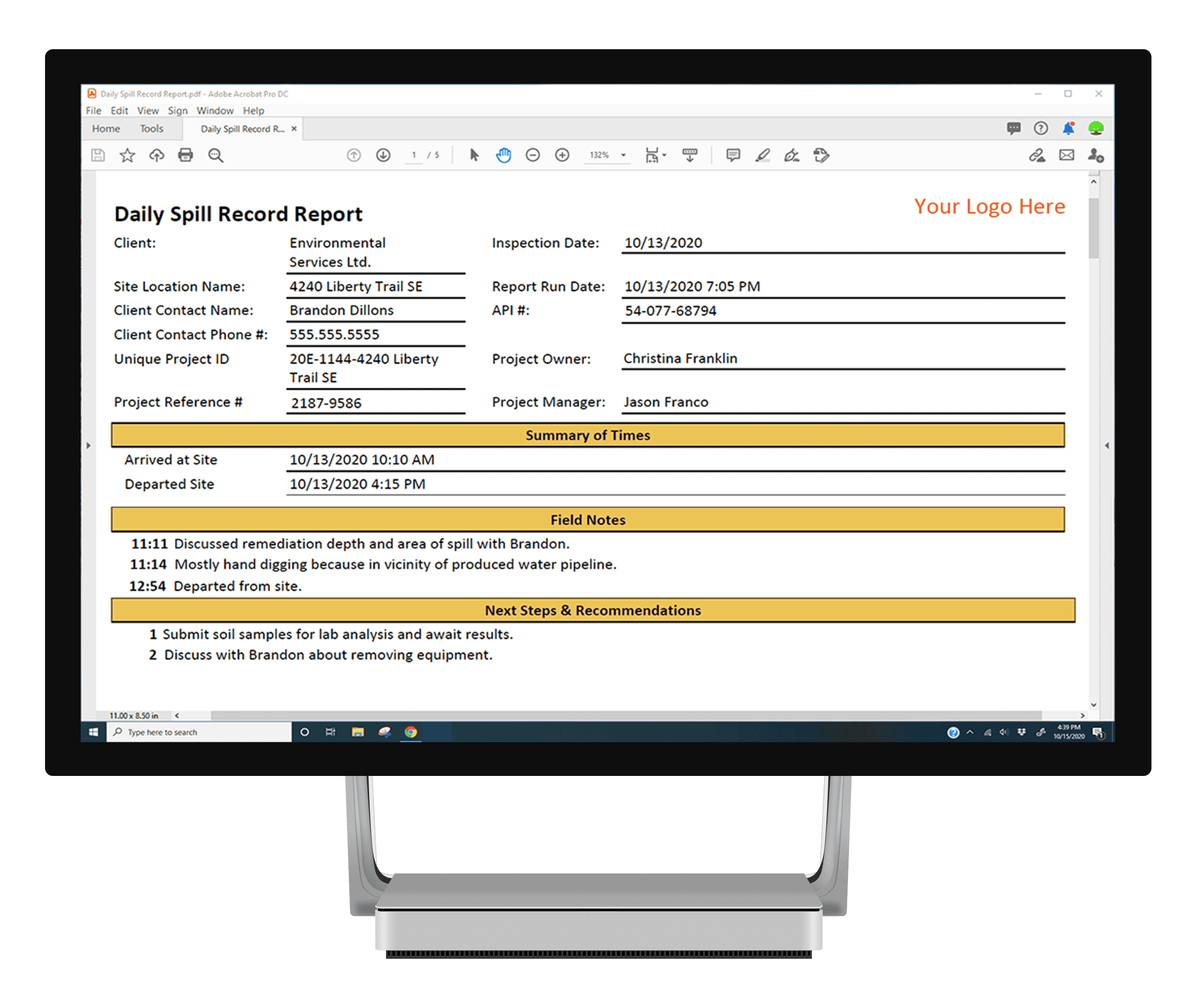Viewport: 1196px width, 1008px height.
Task: Click the add people share icon
Action: coord(1095,155)
